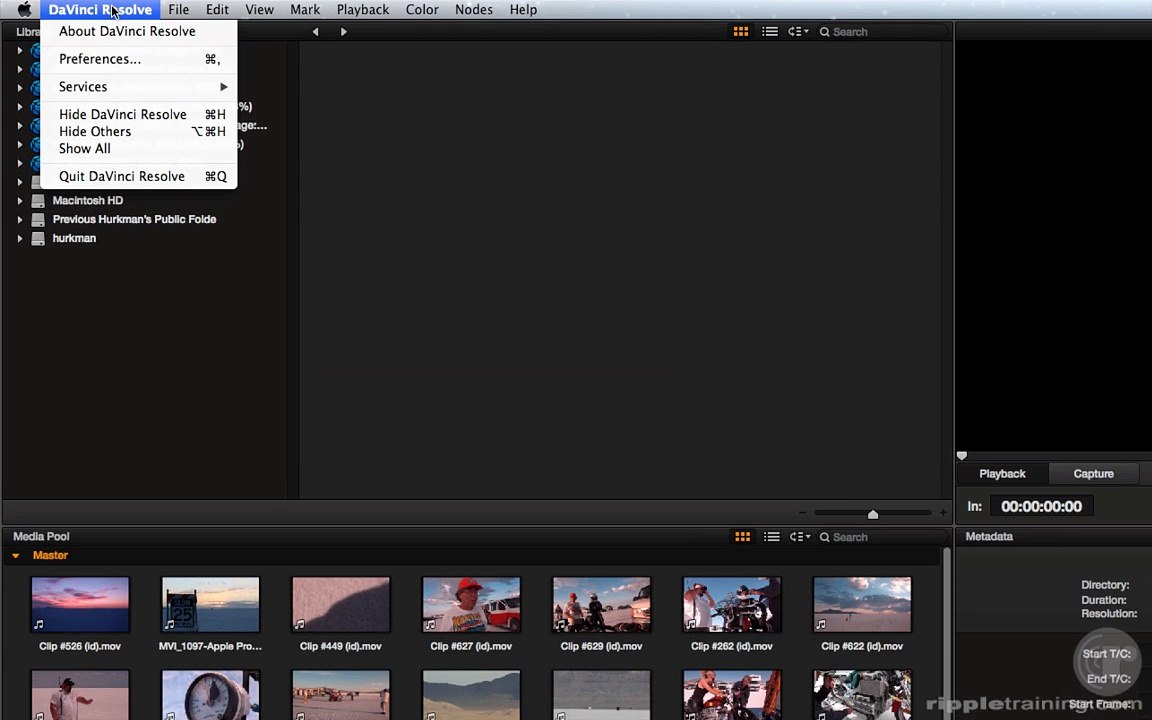The height and width of the screenshot is (720, 1152).
Task: Switch Media Pool to thumbnail grid view
Action: (x=743, y=537)
